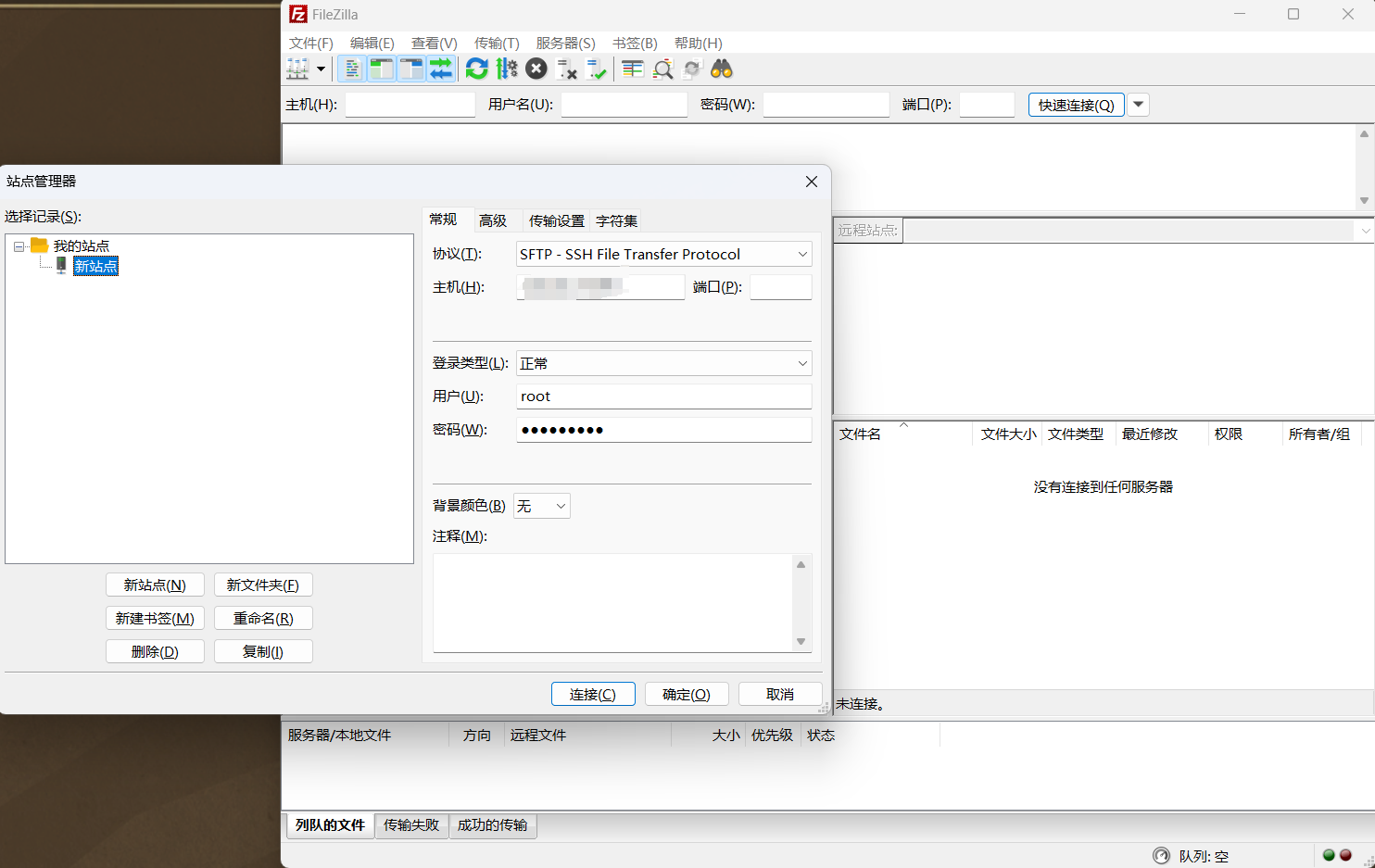Click the 连接(C) button
The height and width of the screenshot is (868, 1375).
(593, 694)
